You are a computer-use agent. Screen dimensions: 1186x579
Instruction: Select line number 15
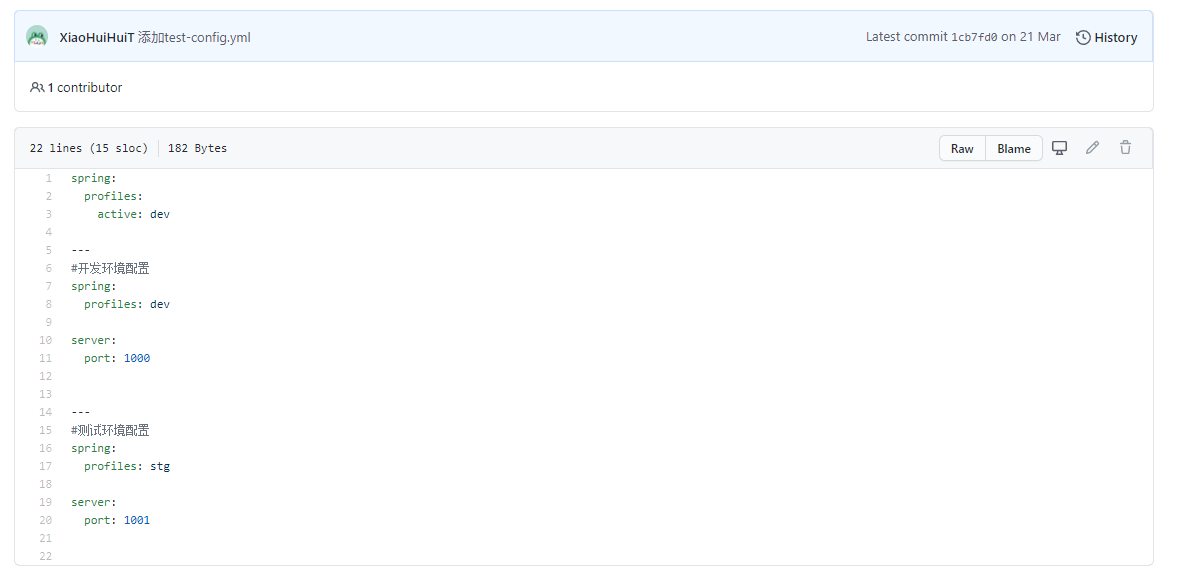tap(45, 430)
